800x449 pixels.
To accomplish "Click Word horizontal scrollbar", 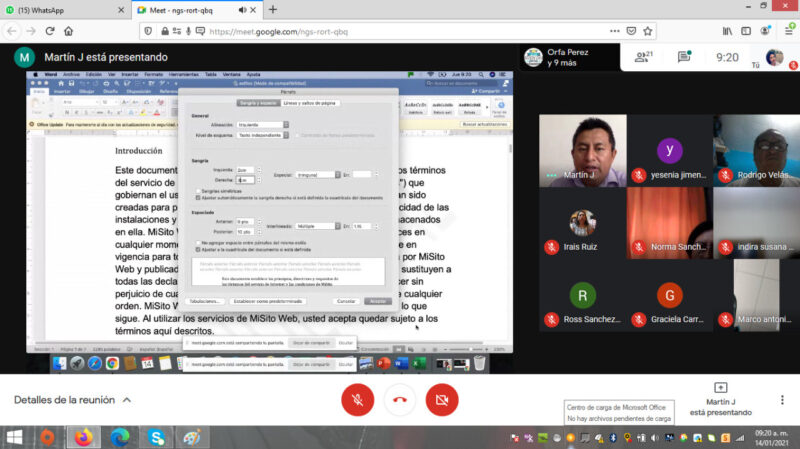I will pos(259,343).
